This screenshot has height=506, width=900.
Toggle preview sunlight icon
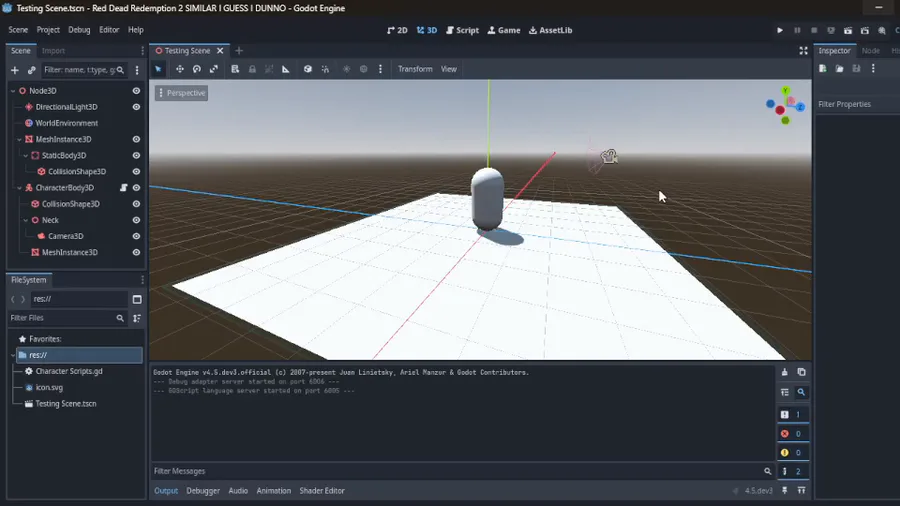(x=347, y=69)
